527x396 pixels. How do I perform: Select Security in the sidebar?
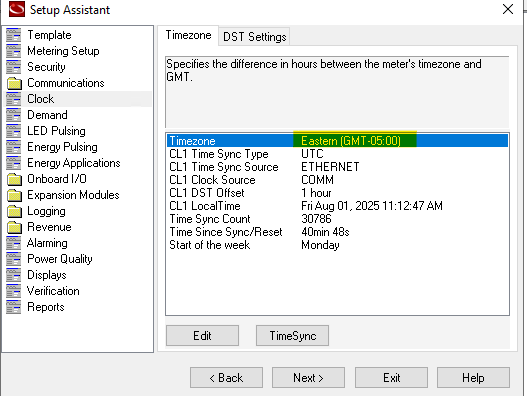46,67
